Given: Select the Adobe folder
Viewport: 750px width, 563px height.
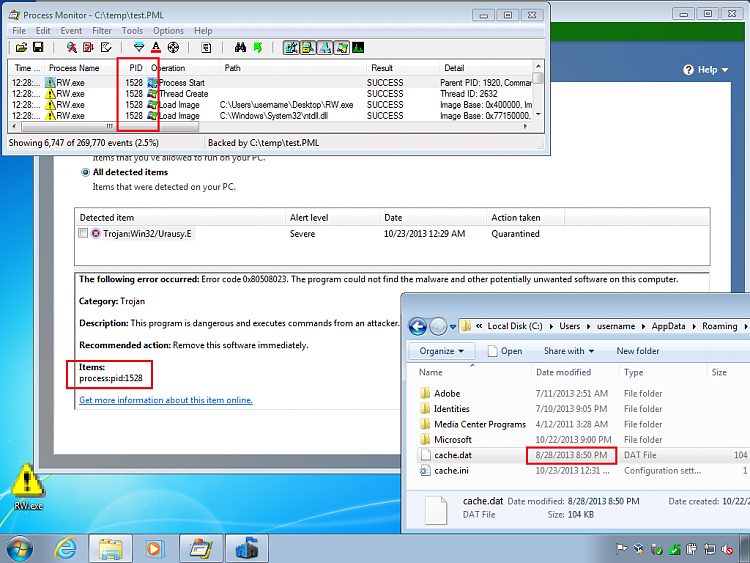Looking at the screenshot, I should pos(440,394).
